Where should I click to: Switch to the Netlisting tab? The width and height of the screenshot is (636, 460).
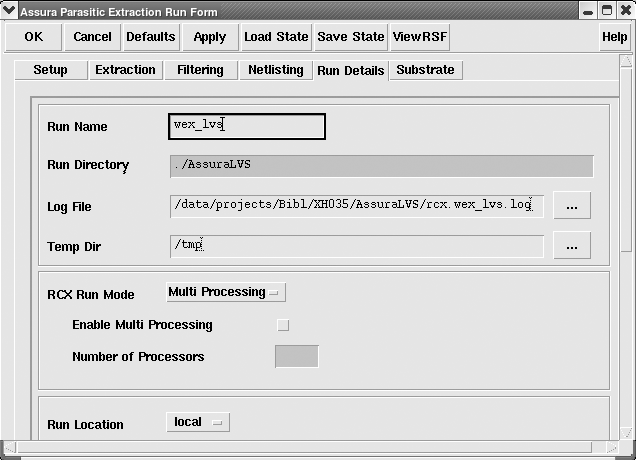click(x=276, y=70)
